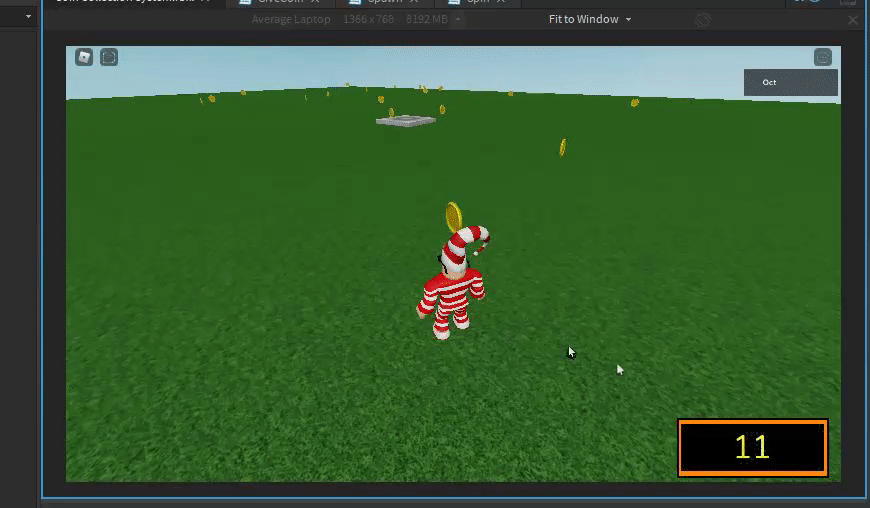Select the Oct player list entry

791,83
